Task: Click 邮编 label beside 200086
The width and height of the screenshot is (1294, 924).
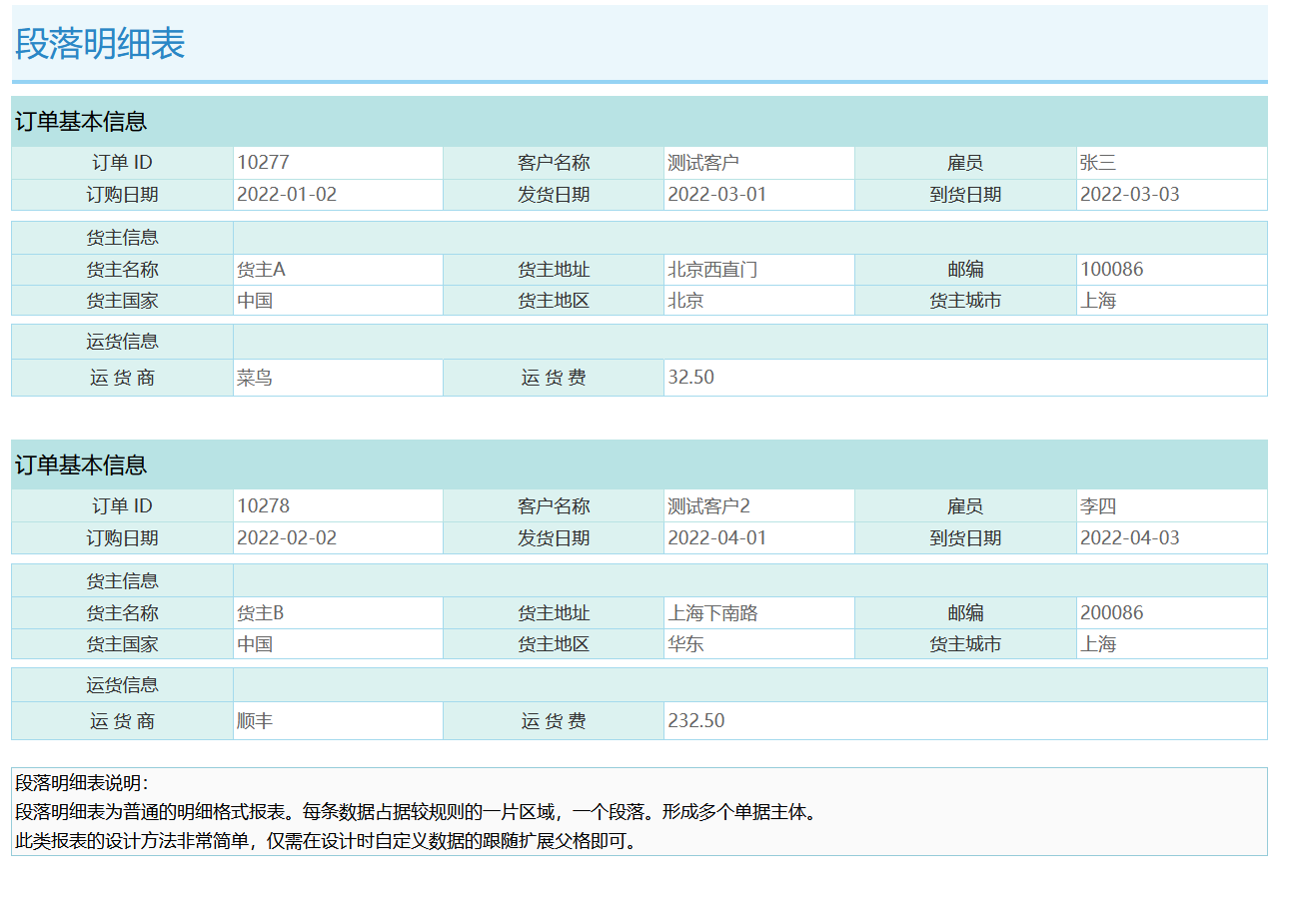Action: click(x=965, y=612)
